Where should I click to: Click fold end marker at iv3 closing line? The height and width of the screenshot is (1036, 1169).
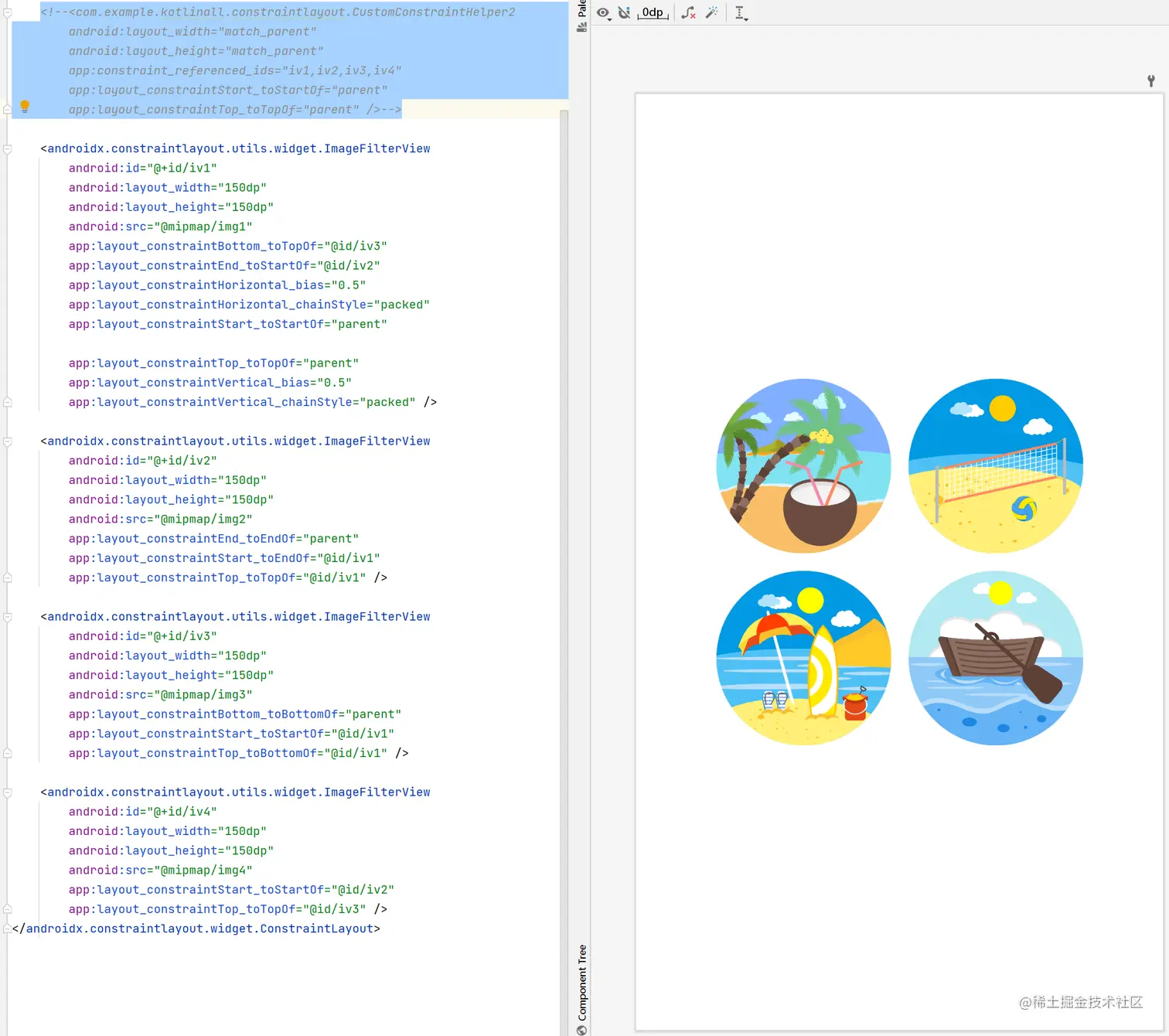tap(7, 753)
